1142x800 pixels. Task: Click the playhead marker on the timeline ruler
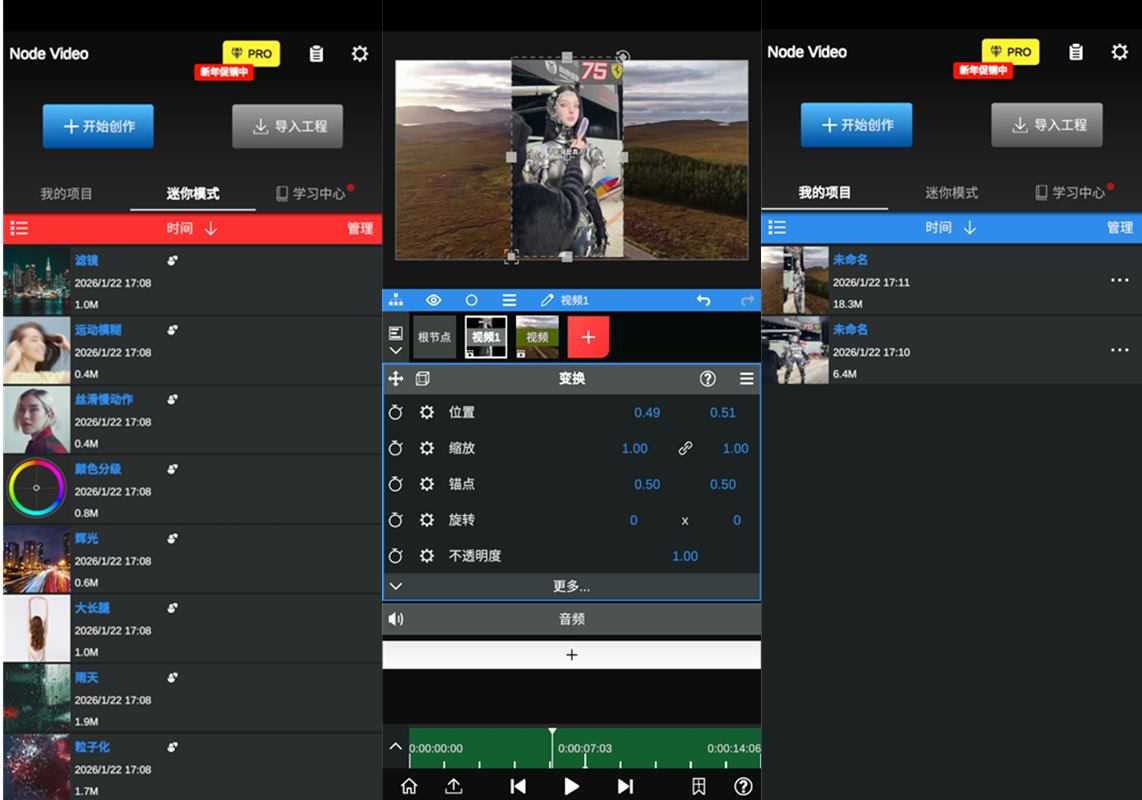553,733
